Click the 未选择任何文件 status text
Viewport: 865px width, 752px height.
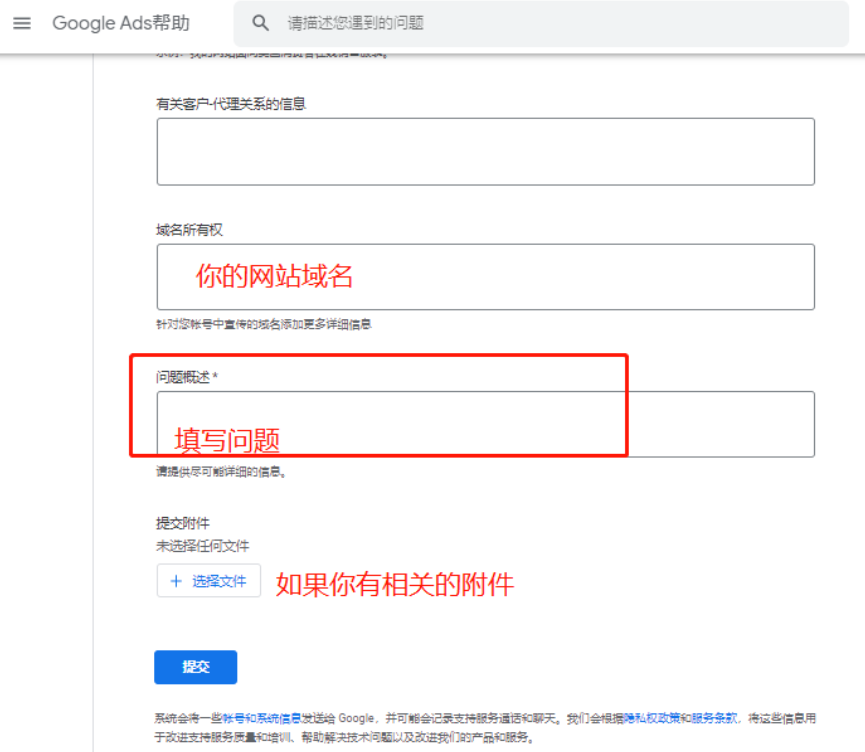click(x=202, y=546)
